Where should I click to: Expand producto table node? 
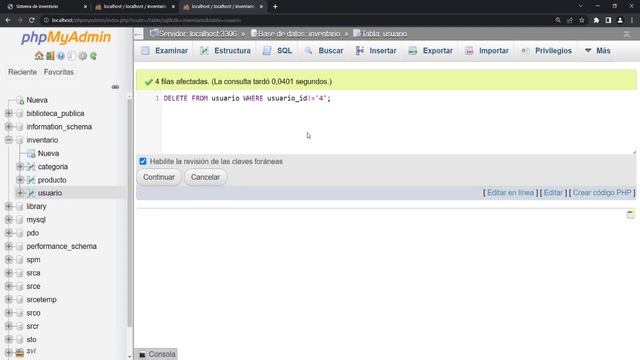pos(20,180)
